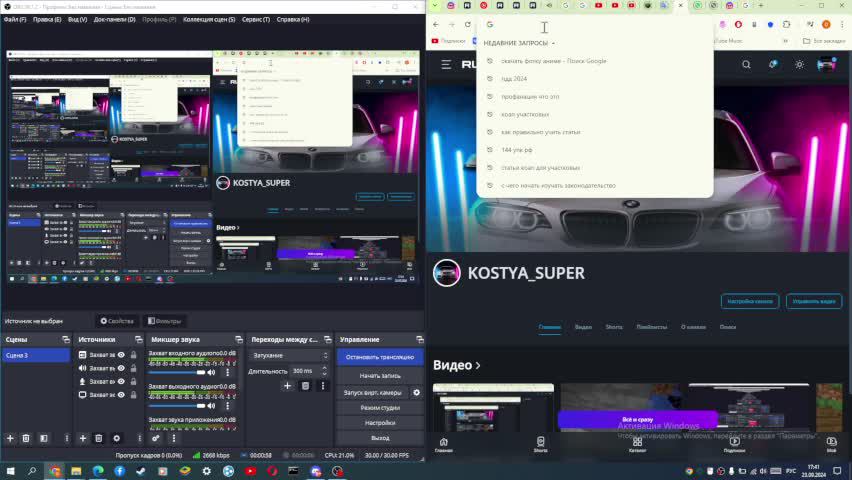The width and height of the screenshot is (852, 480).
Task: Open Rutube search magnifier icon
Action: pyautogui.click(x=746, y=65)
